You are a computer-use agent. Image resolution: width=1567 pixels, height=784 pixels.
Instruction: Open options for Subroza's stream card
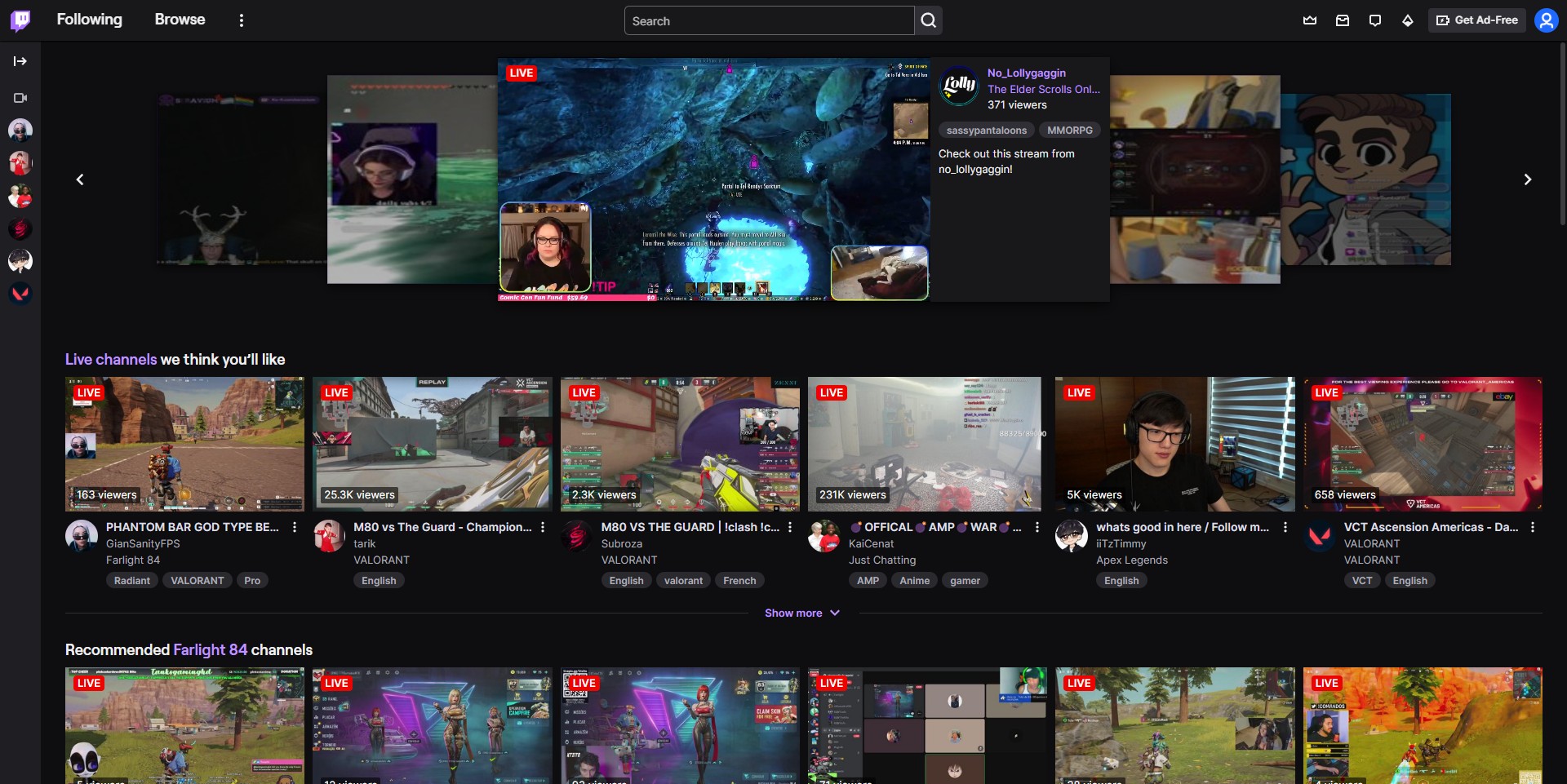pyautogui.click(x=790, y=528)
